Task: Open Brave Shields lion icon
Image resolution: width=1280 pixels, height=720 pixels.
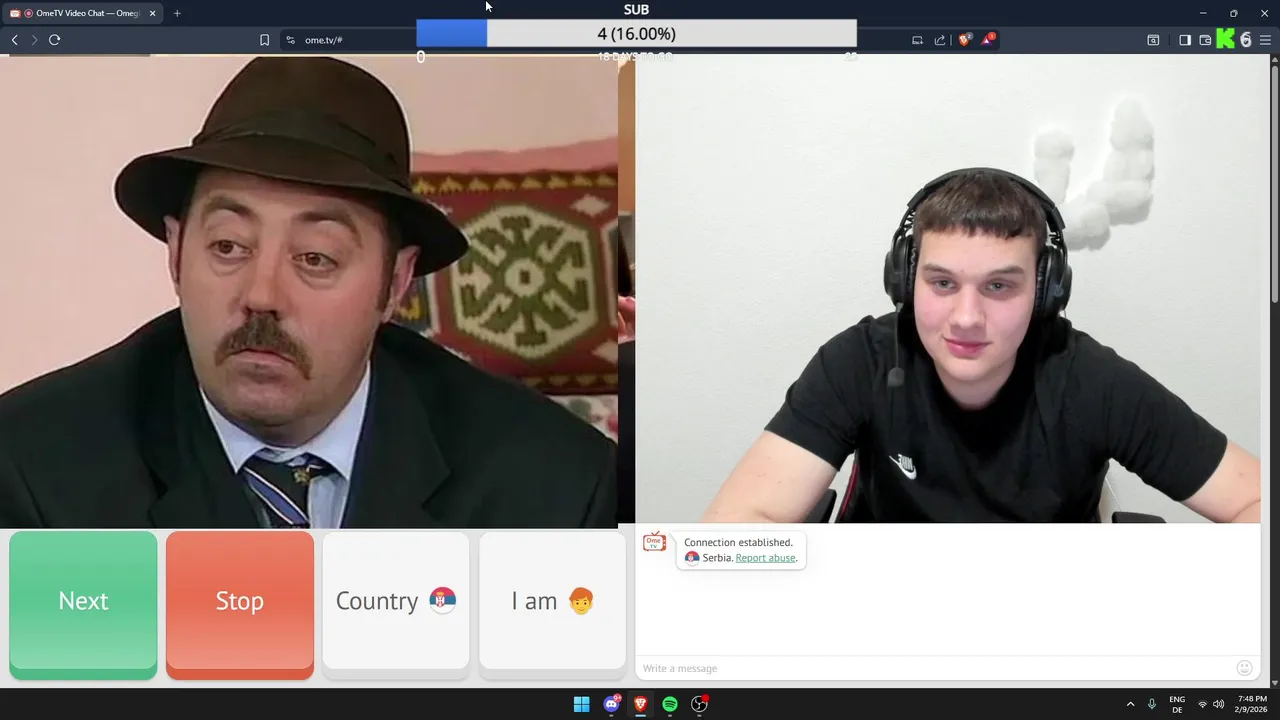Action: [965, 40]
